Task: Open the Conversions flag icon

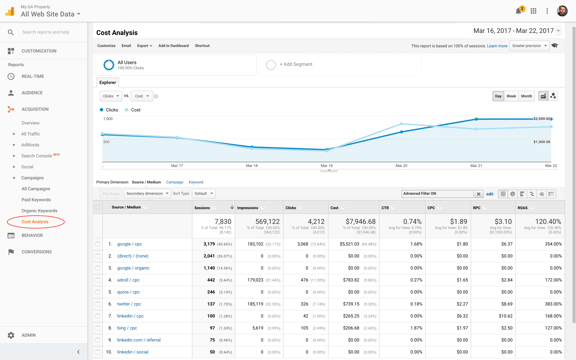Action: (x=11, y=252)
